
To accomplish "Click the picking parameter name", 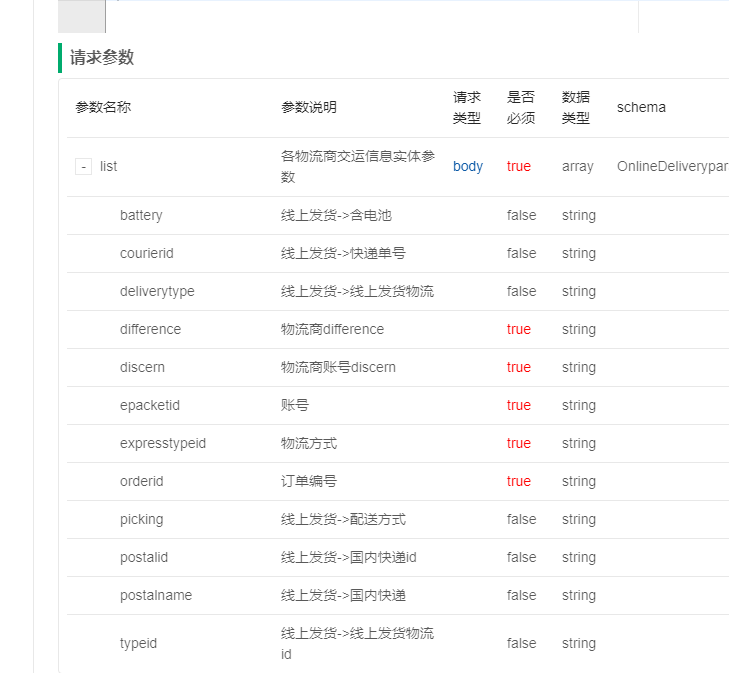I will coord(141,520).
